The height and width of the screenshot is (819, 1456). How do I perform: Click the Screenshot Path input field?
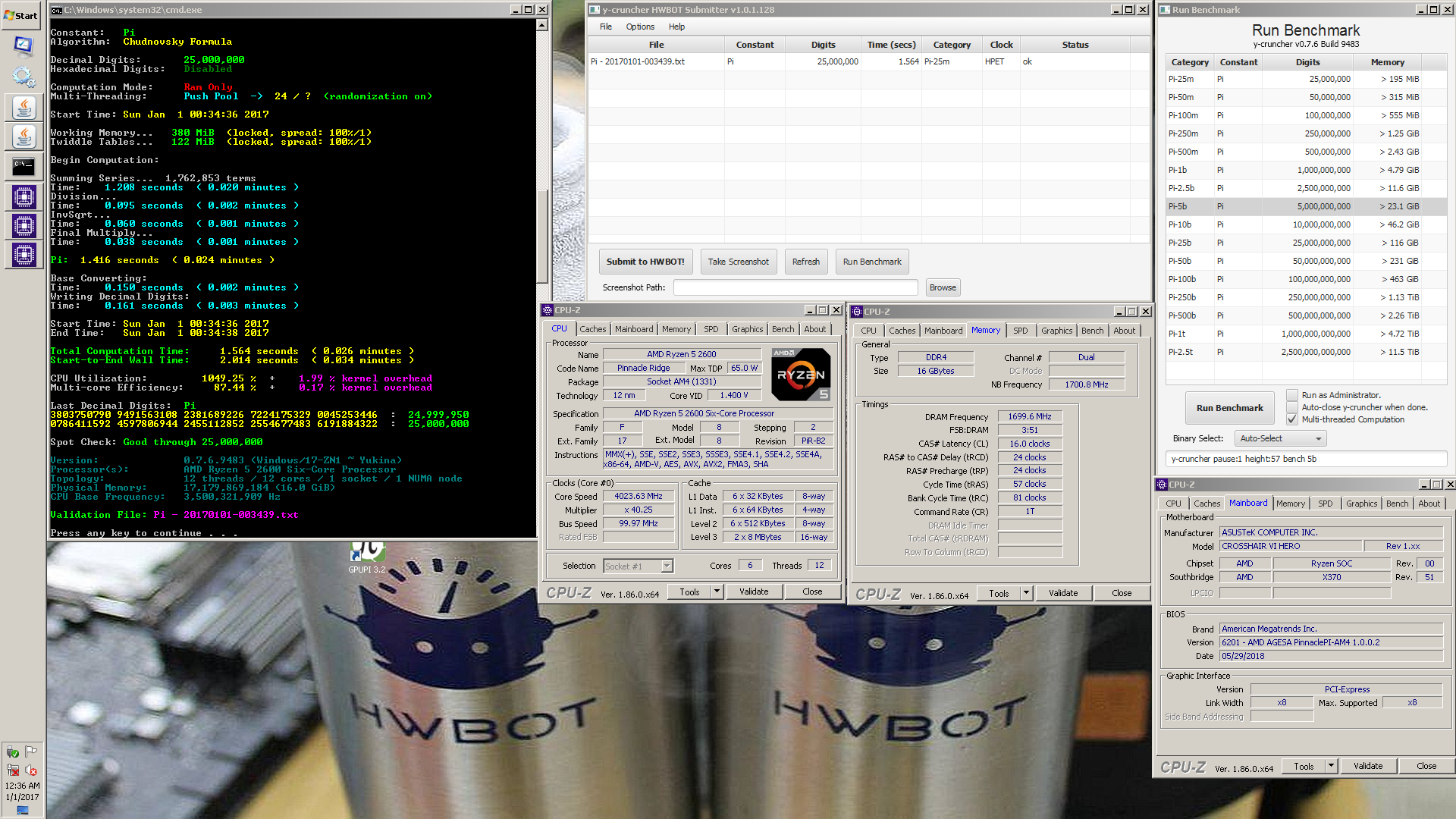click(x=795, y=287)
